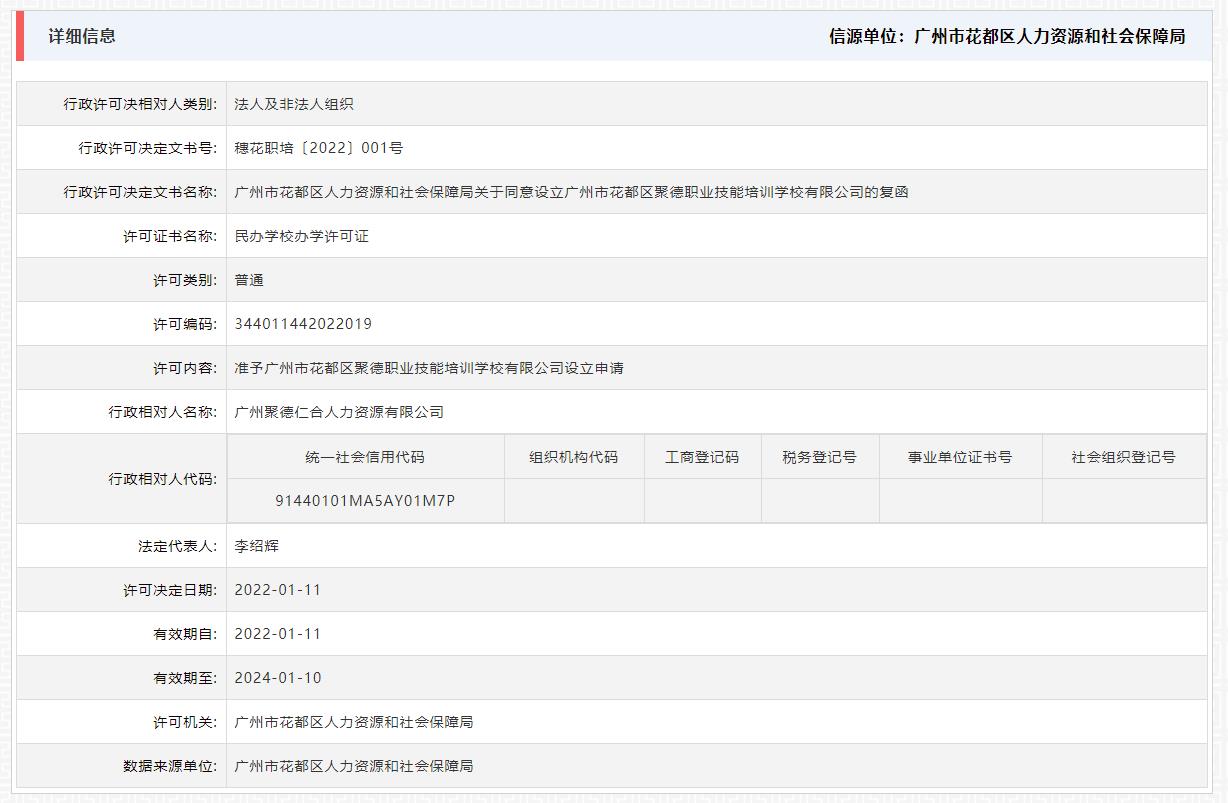Click the 税务登记号 column header
1228x803 pixels.
pyautogui.click(x=820, y=457)
